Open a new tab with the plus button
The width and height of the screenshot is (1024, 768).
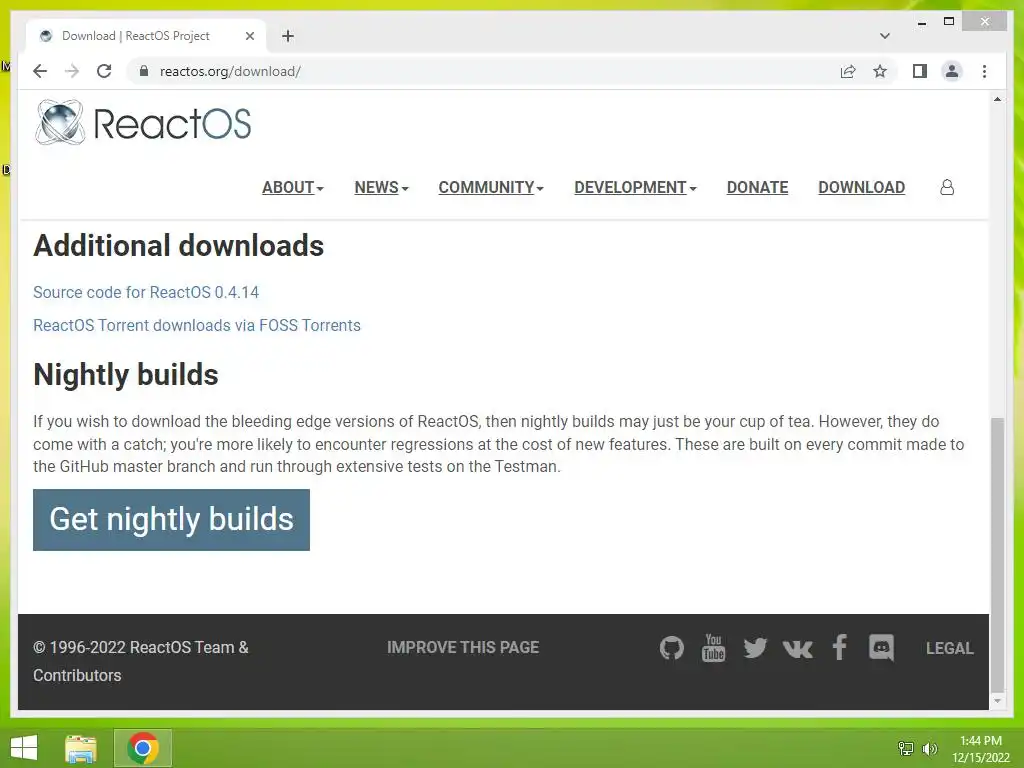[x=288, y=36]
